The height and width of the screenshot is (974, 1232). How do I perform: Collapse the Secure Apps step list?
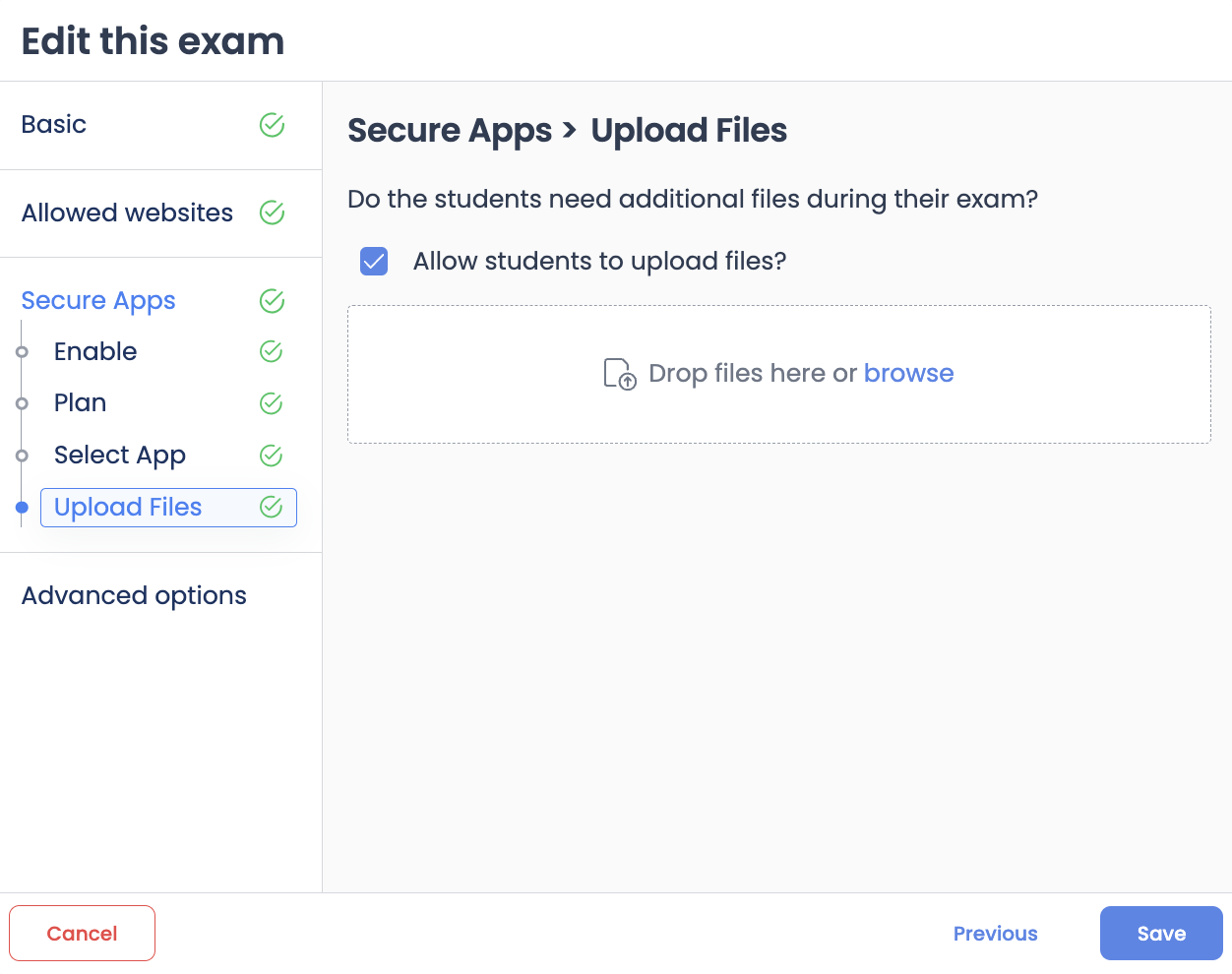97,301
